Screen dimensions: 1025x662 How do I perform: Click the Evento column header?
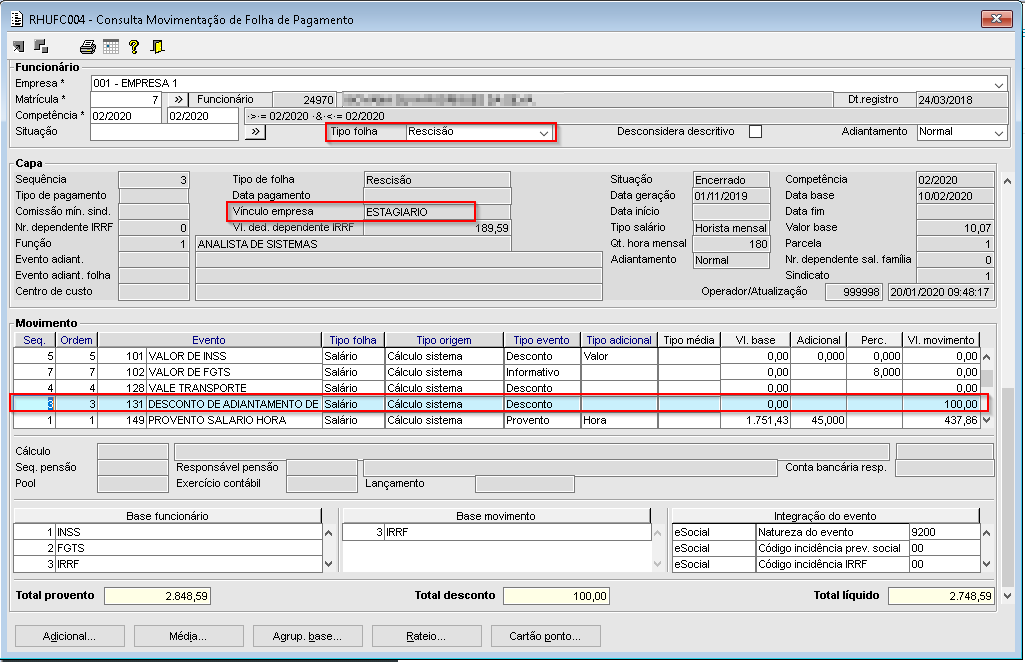(x=208, y=340)
